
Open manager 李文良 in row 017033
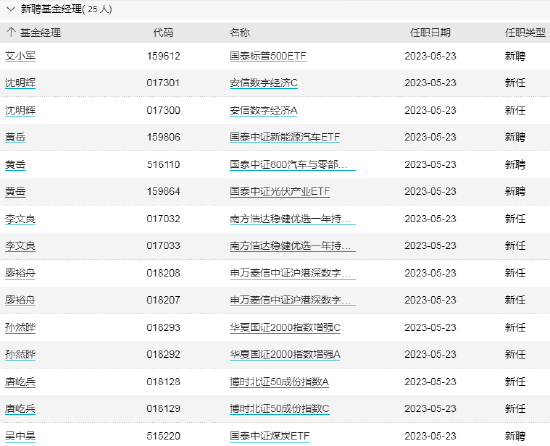[x=20, y=246]
